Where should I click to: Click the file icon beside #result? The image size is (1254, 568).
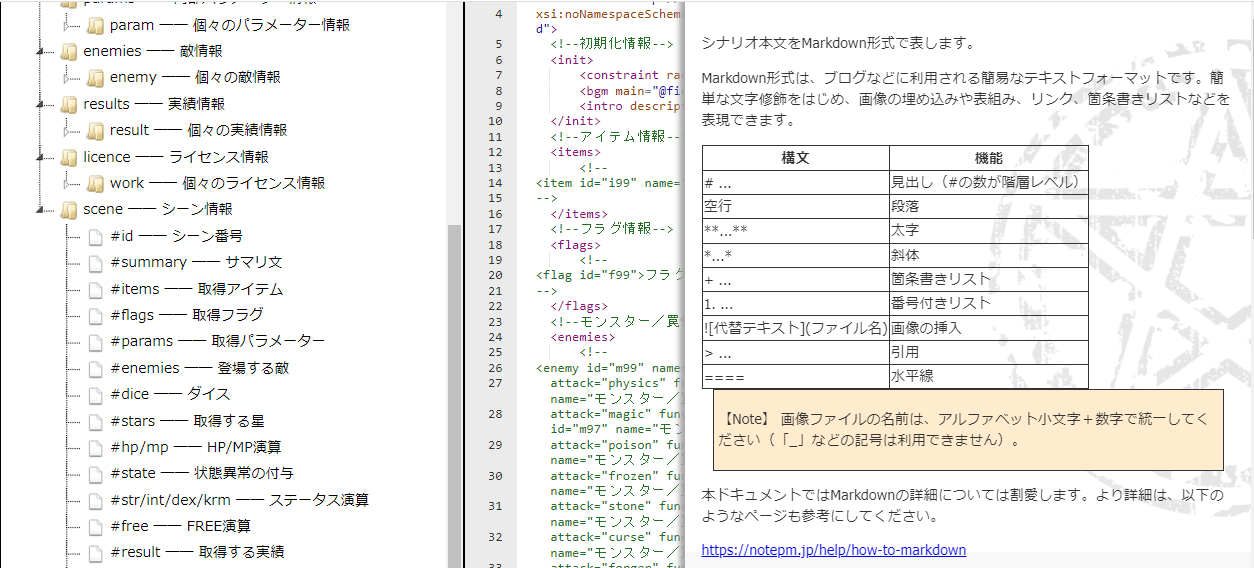click(x=96, y=553)
